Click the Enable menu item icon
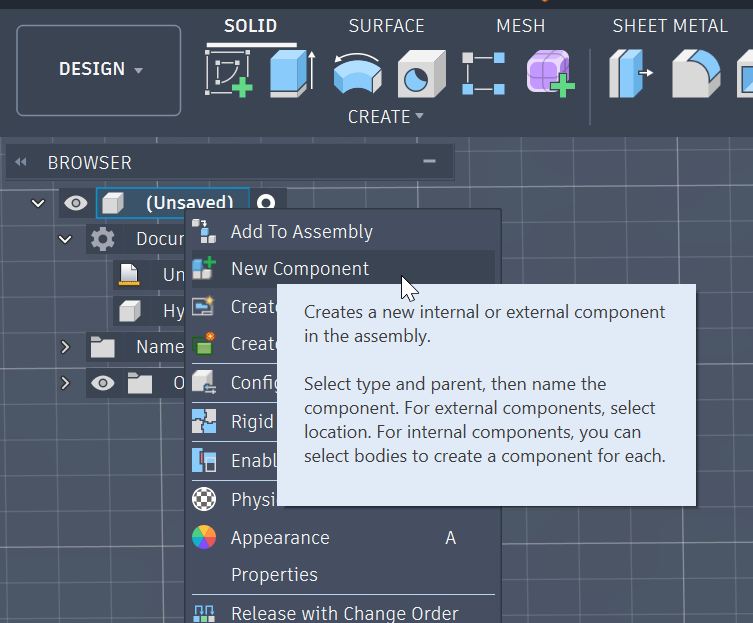This screenshot has height=623, width=753. pyautogui.click(x=204, y=460)
